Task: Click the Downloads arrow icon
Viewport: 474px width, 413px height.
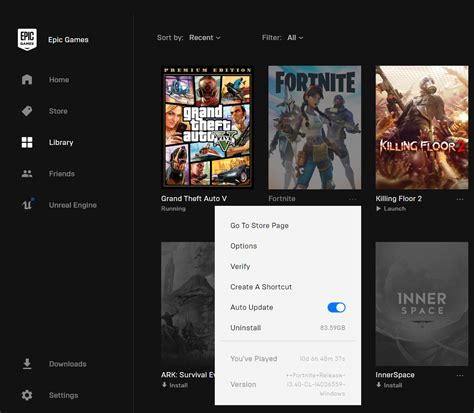Action: (27, 364)
